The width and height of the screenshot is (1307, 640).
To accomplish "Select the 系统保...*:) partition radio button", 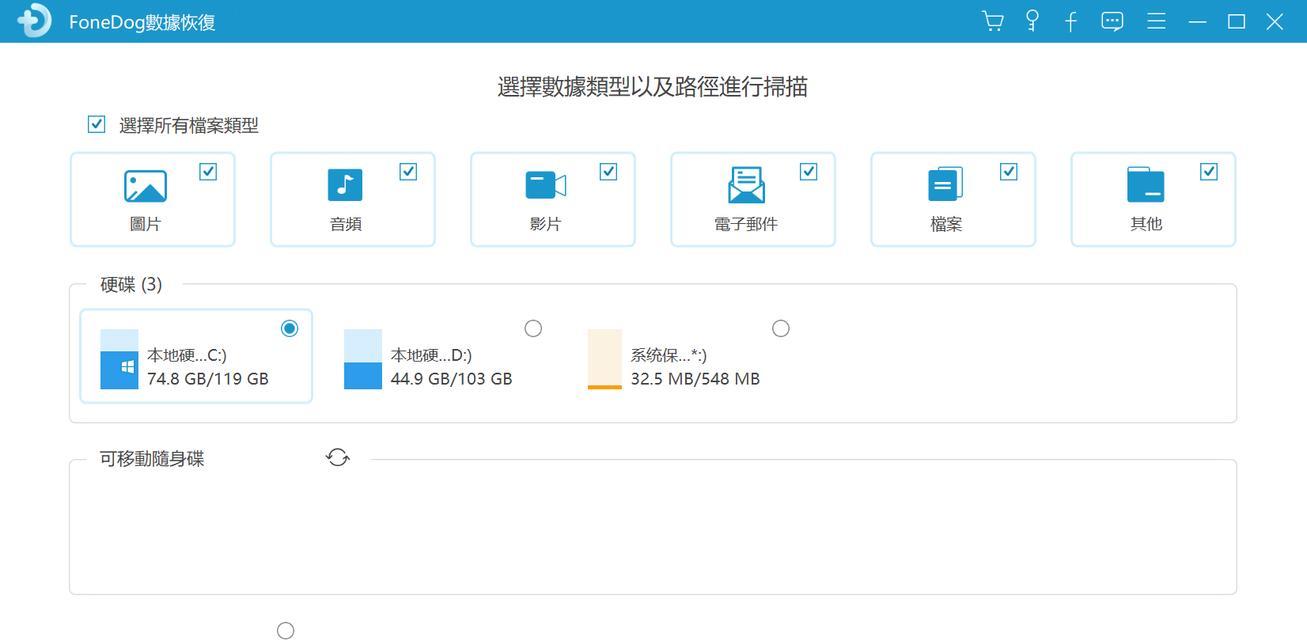I will [x=781, y=328].
